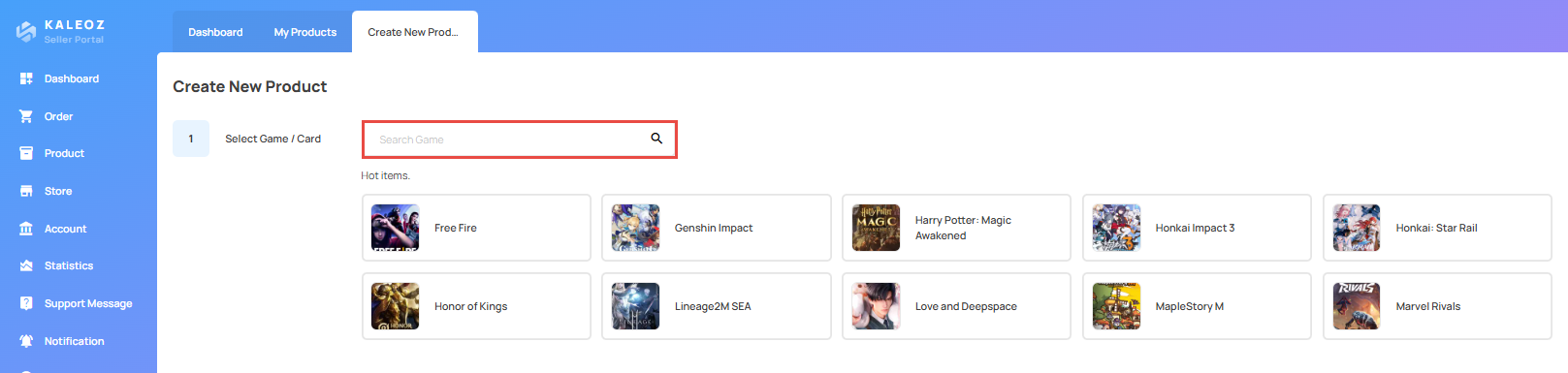Click the Order shopping cart icon

(x=26, y=116)
